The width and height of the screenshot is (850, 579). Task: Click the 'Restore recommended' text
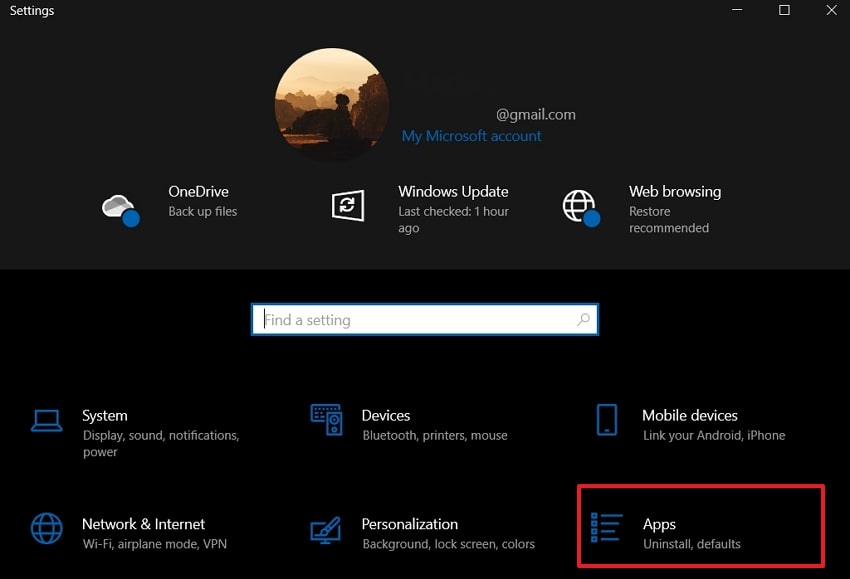[x=669, y=220]
